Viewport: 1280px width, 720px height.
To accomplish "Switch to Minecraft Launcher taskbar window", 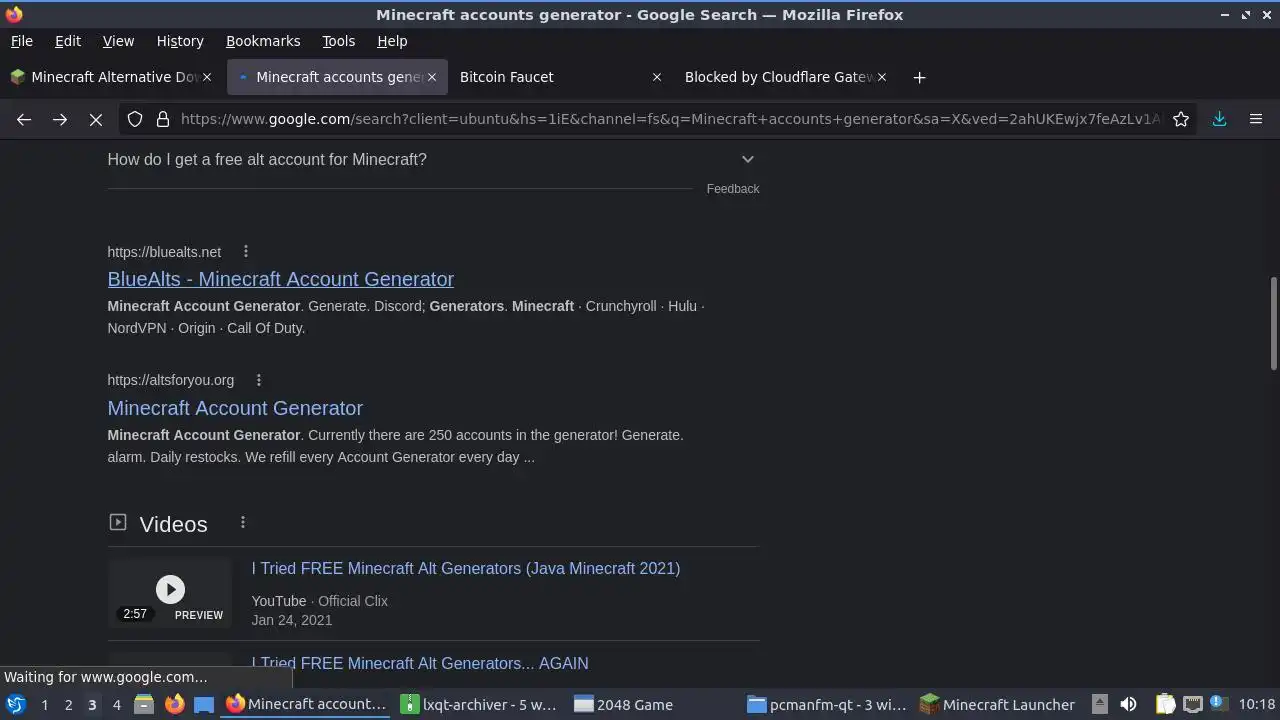I will click(999, 705).
